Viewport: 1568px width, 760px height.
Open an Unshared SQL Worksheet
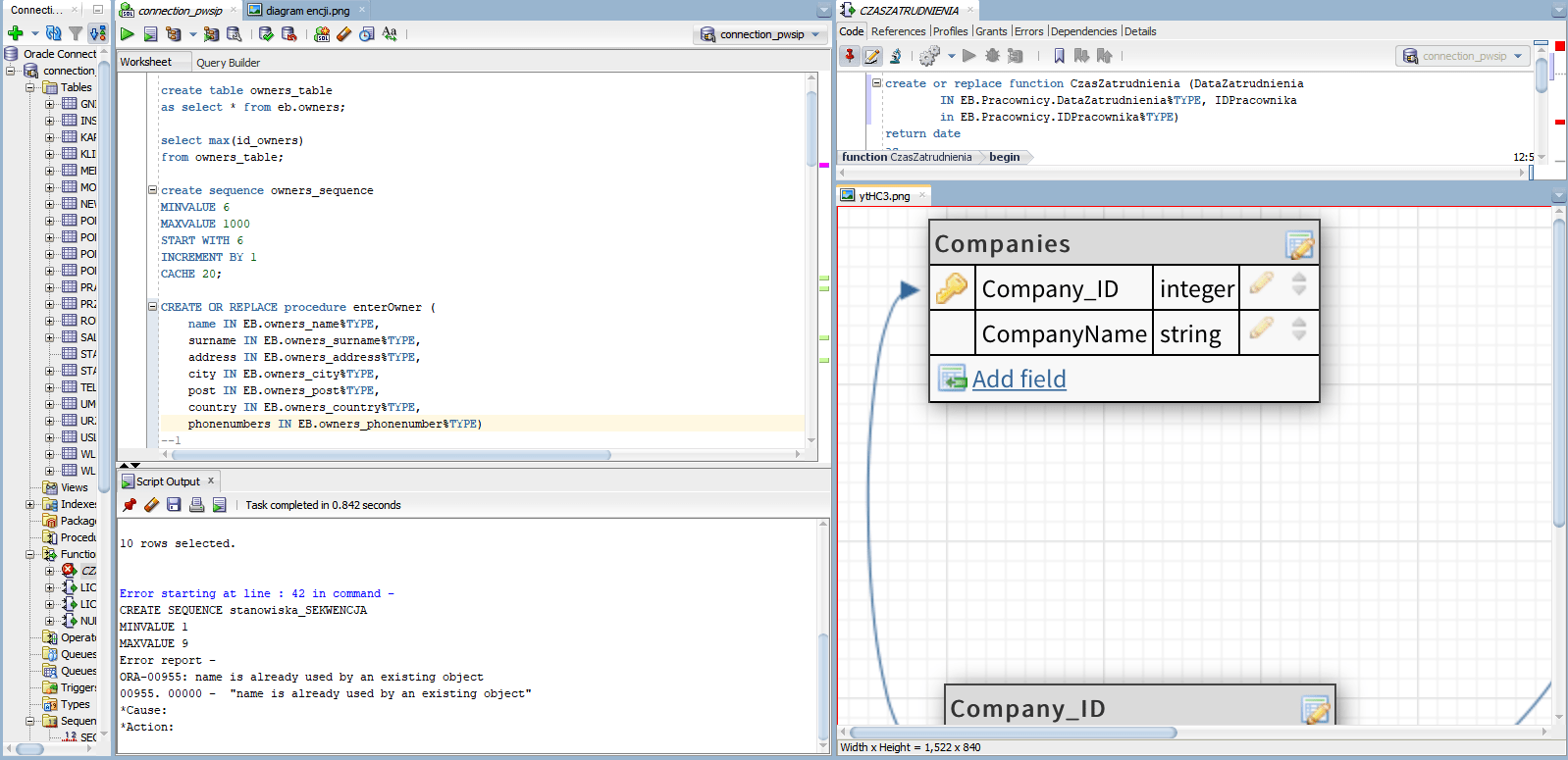point(322,34)
